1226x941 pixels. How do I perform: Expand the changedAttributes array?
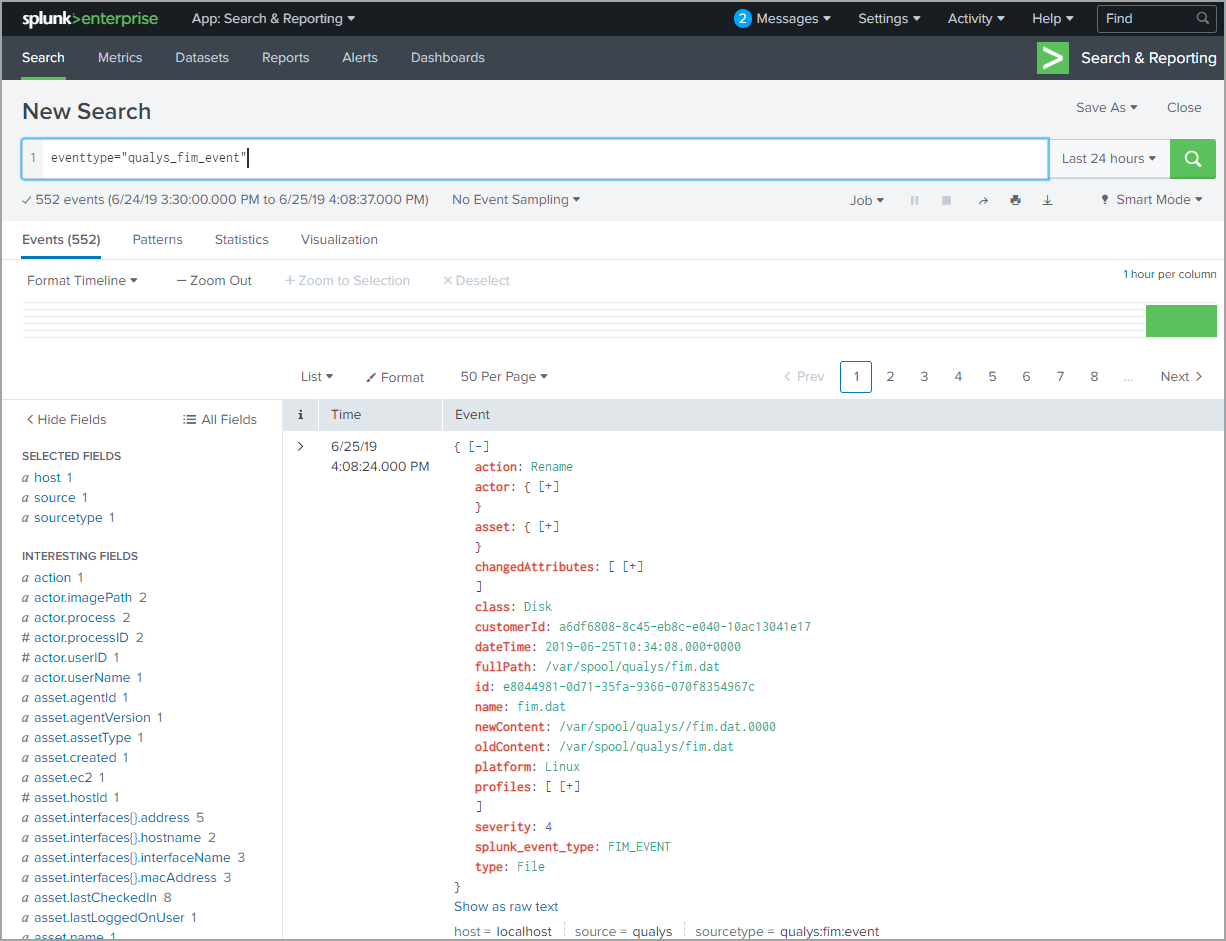(x=633, y=567)
